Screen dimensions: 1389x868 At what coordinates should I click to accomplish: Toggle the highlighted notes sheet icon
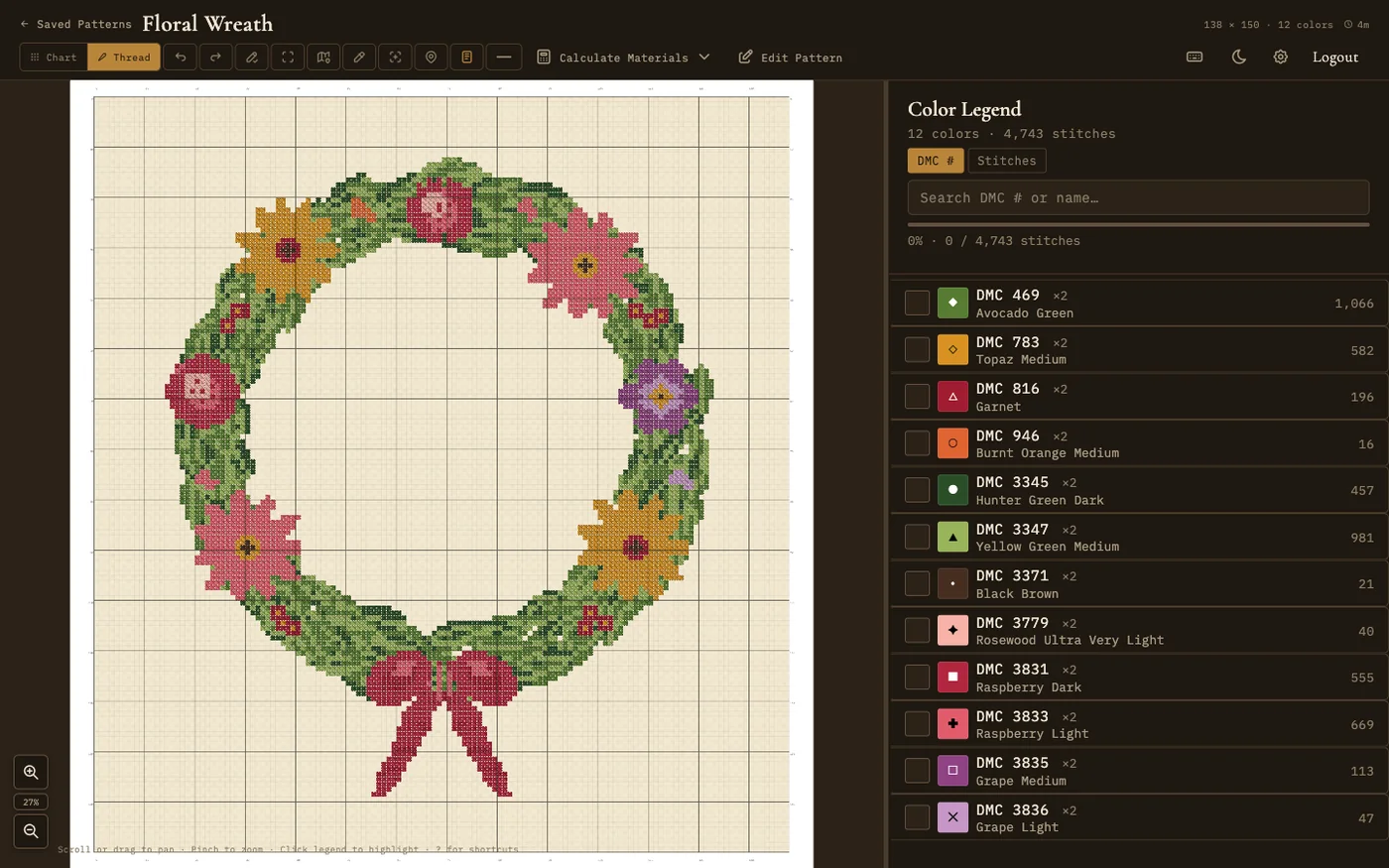pos(466,58)
